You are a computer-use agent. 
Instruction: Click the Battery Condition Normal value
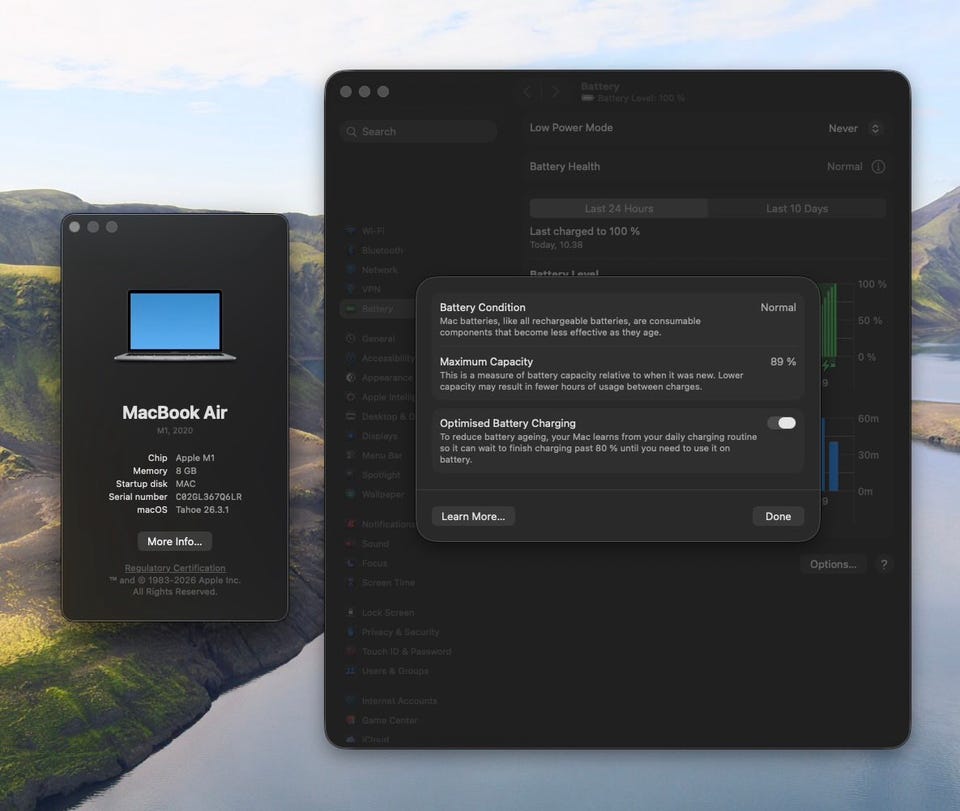pos(778,307)
